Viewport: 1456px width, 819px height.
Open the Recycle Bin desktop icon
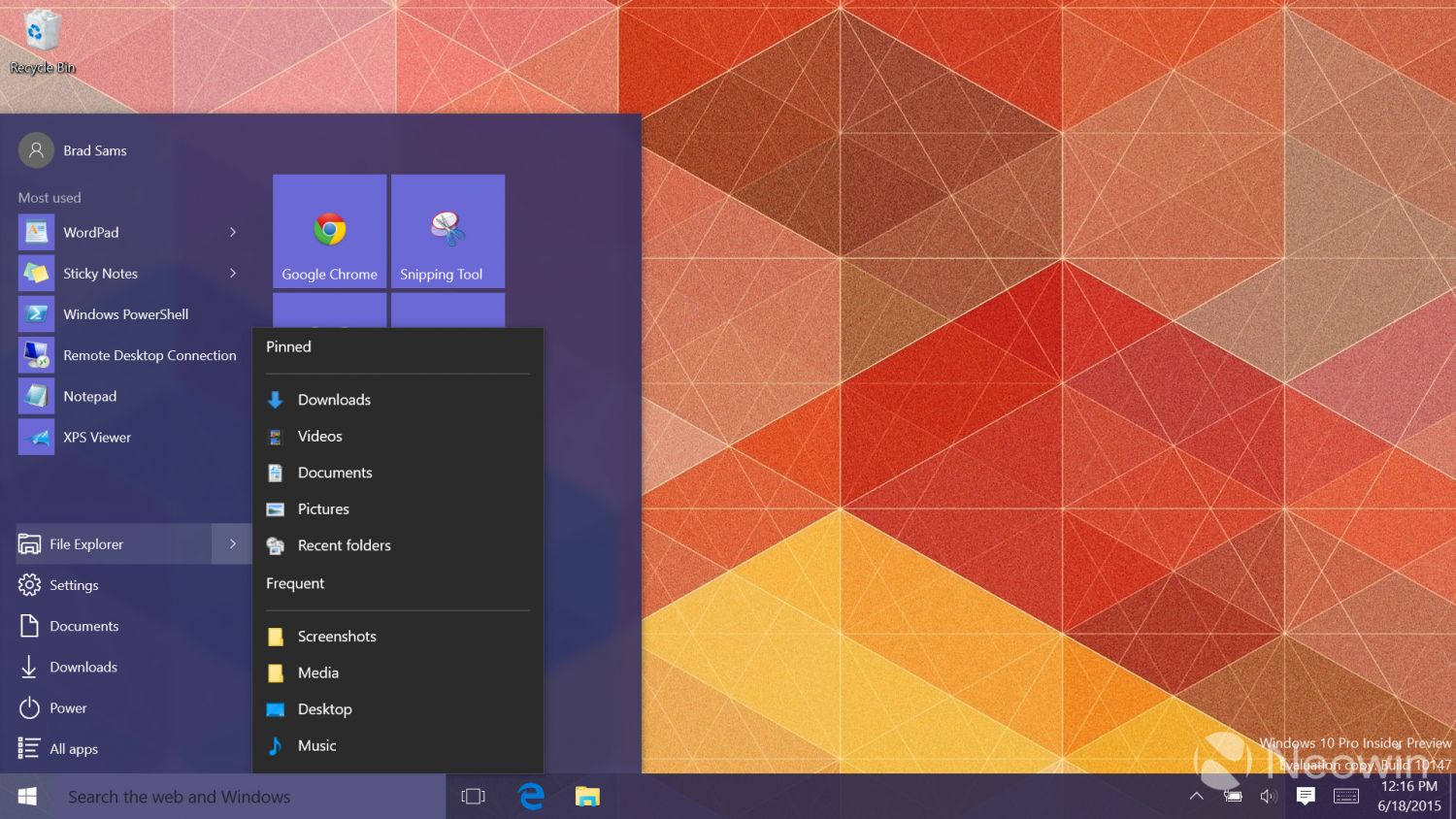tap(41, 41)
